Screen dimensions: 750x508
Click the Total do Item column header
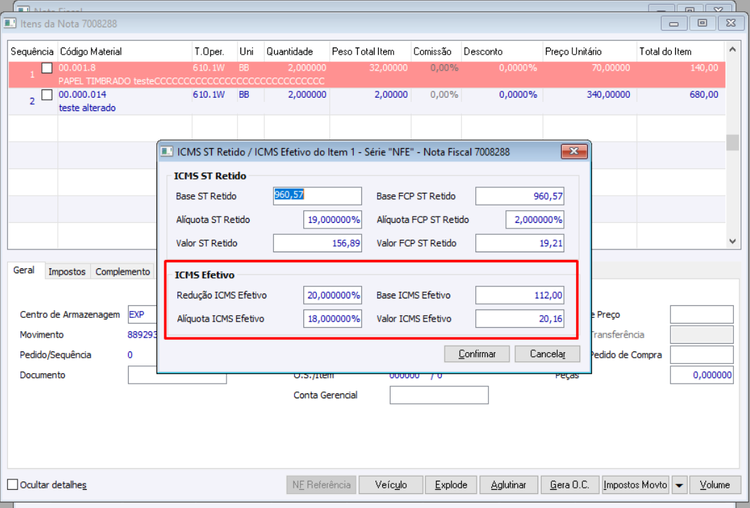pyautogui.click(x=681, y=52)
